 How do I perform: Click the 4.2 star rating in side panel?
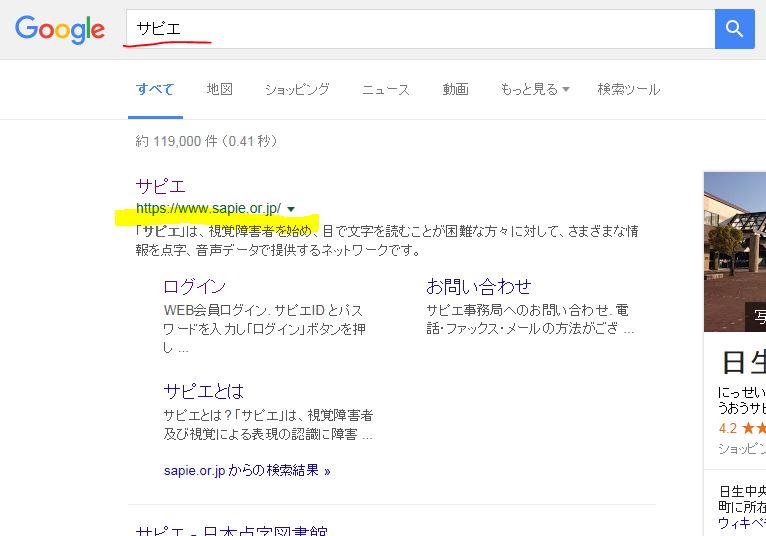pyautogui.click(x=742, y=429)
